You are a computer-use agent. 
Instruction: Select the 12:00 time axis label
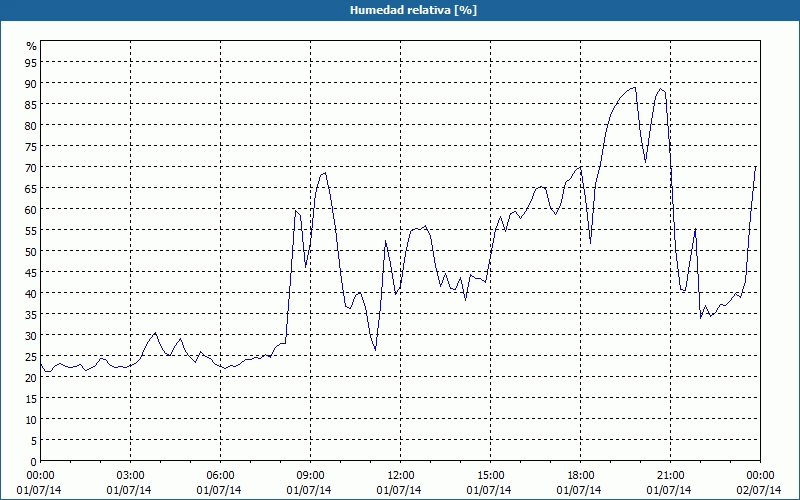401,476
